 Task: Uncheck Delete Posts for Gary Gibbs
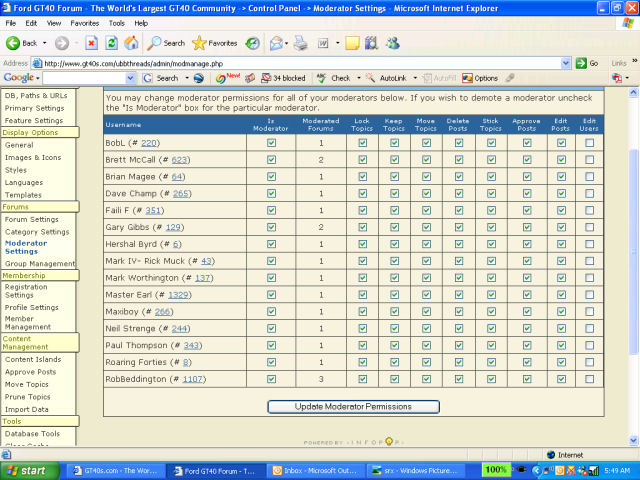(459, 227)
